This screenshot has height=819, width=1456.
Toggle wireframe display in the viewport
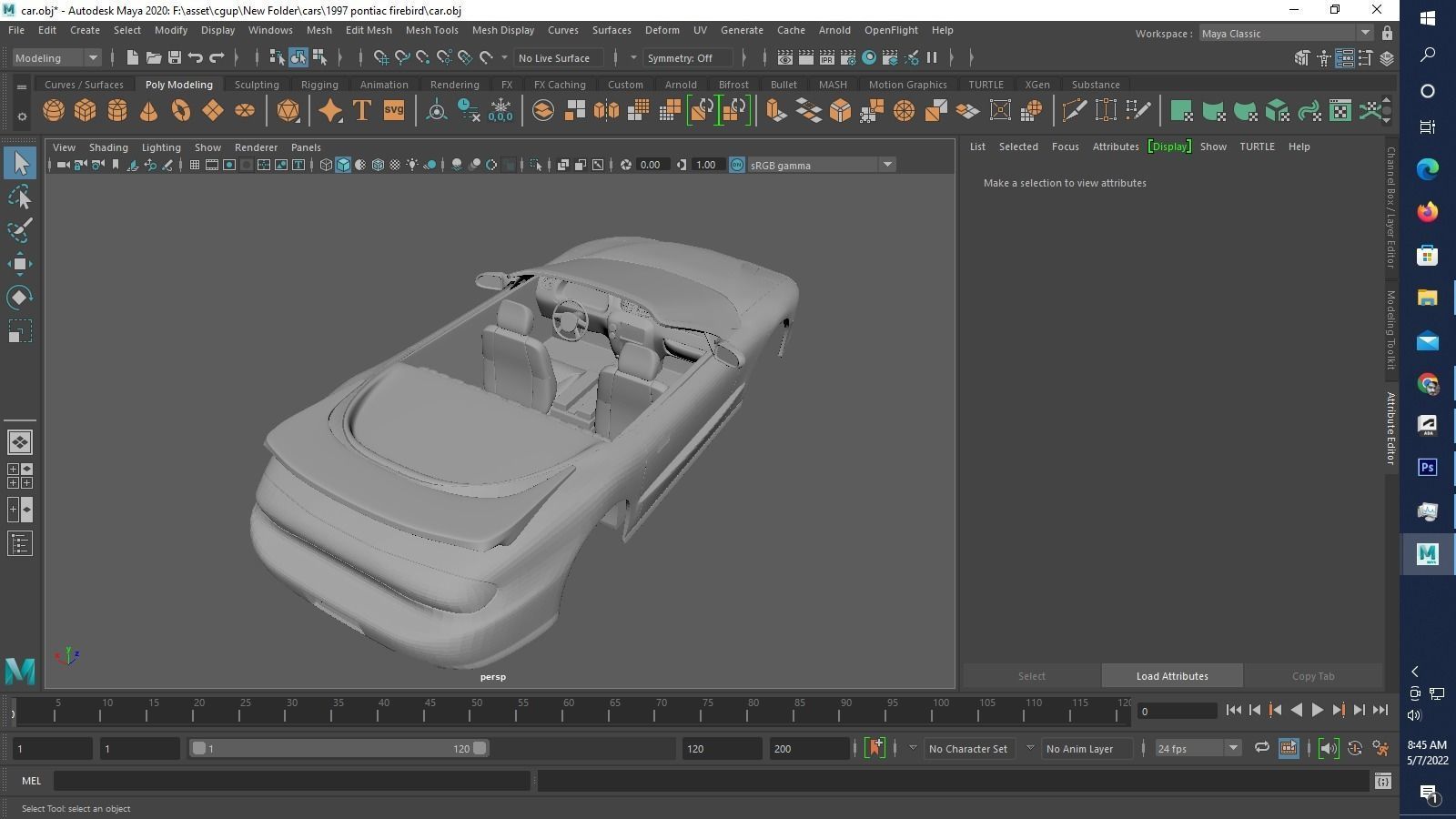pyautogui.click(x=326, y=165)
